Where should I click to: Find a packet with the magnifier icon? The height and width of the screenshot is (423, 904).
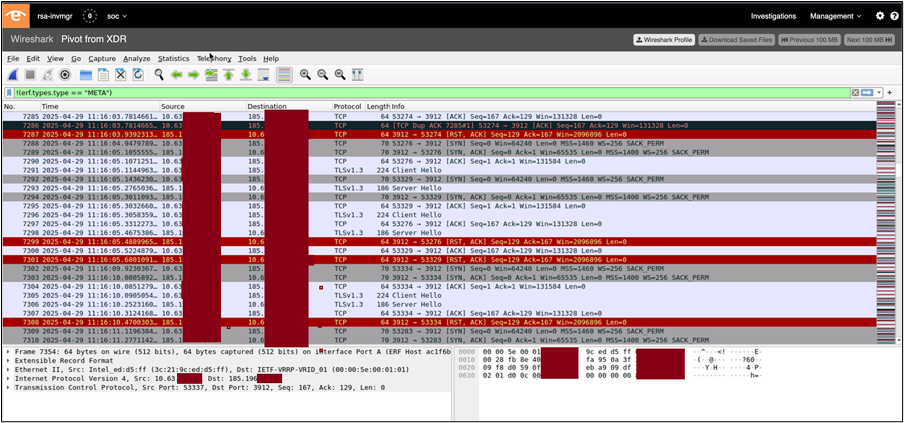tap(159, 74)
